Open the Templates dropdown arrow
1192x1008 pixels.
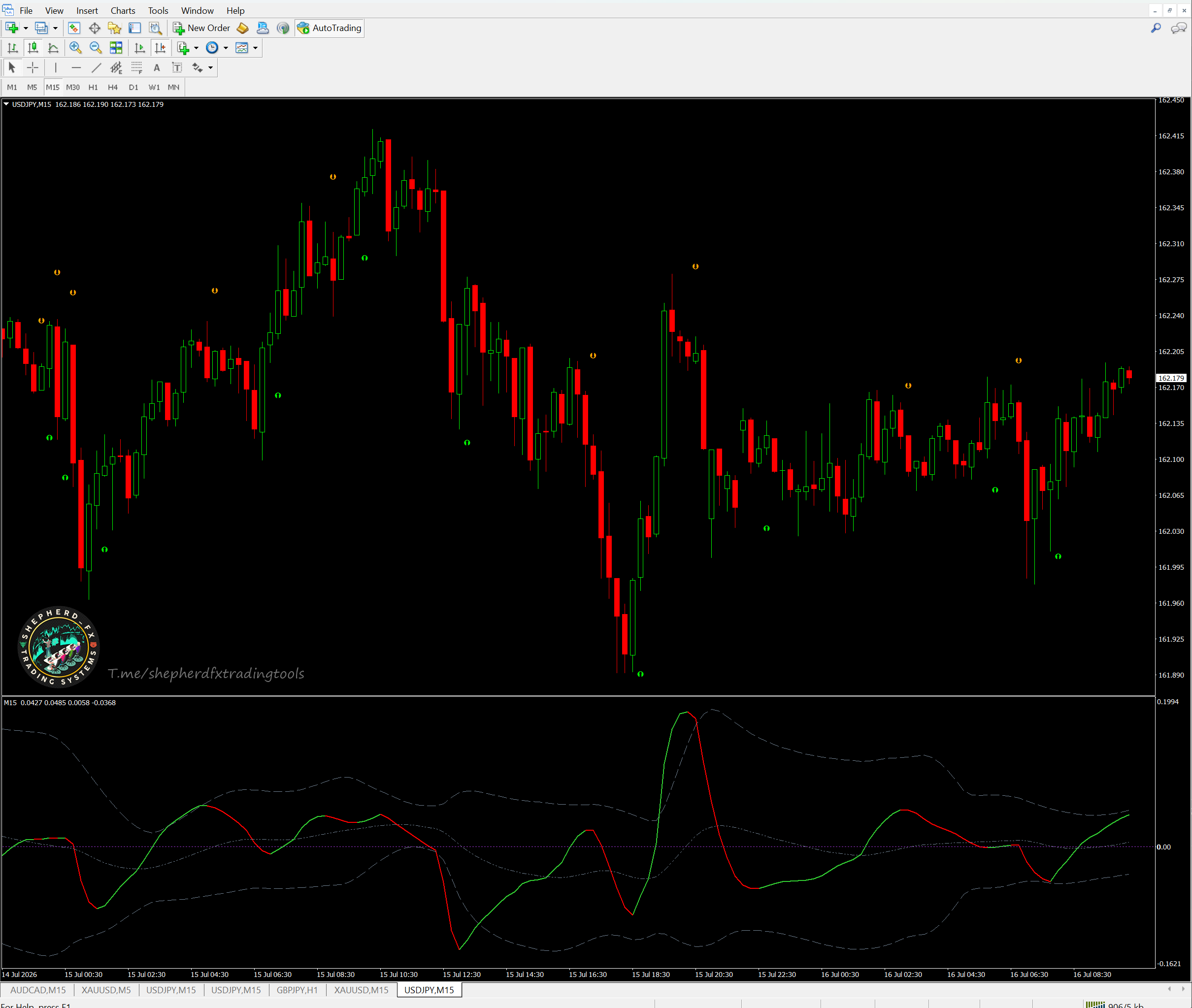tap(256, 48)
